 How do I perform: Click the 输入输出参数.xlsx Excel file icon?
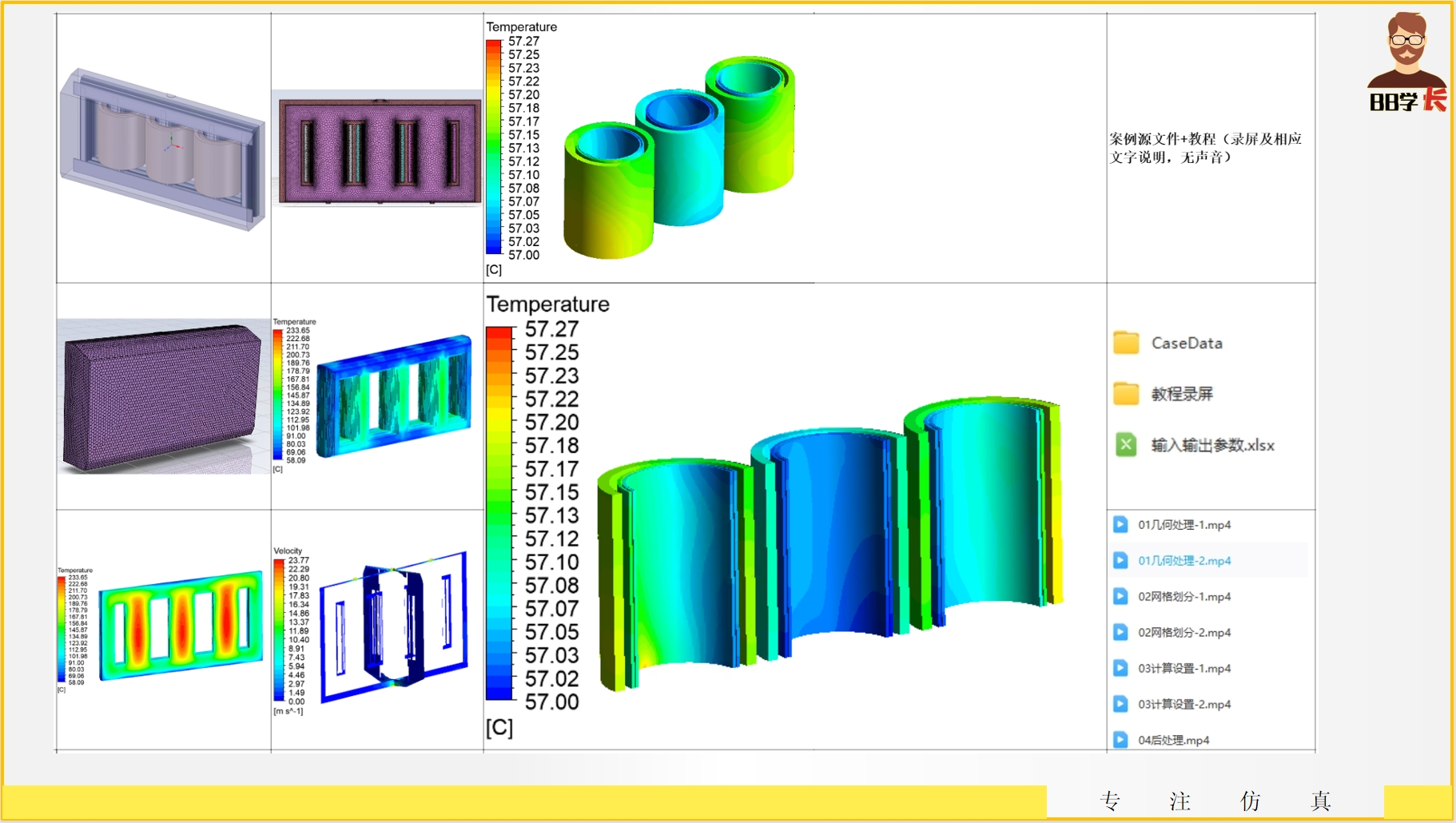coord(1126,445)
